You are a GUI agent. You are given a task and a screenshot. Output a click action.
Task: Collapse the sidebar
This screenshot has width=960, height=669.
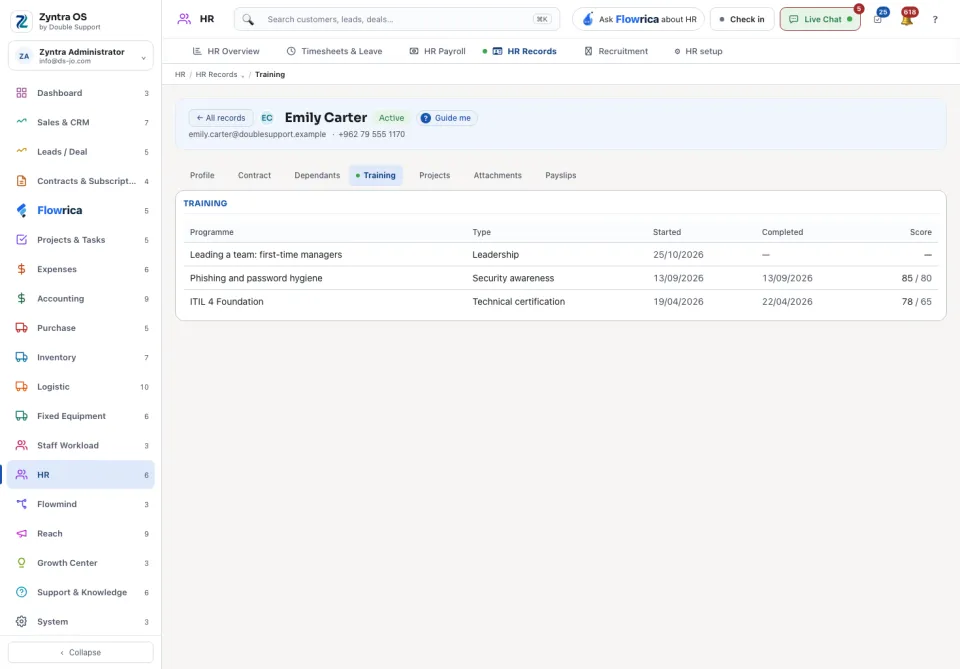(x=81, y=652)
